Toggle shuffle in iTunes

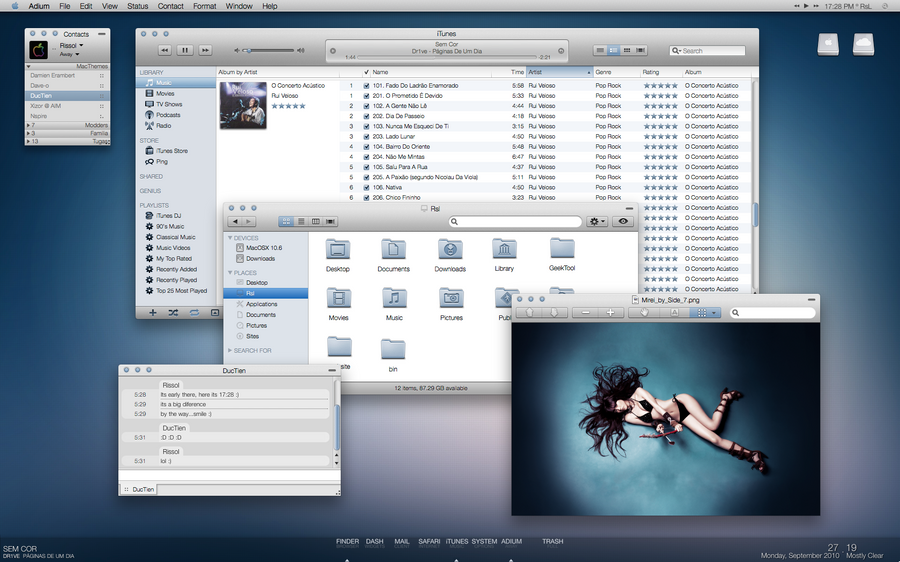tap(173, 313)
